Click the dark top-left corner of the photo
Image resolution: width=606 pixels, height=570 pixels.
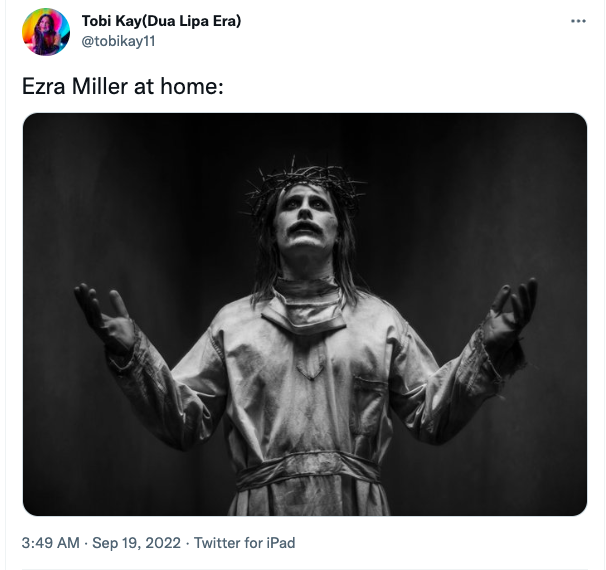50,140
